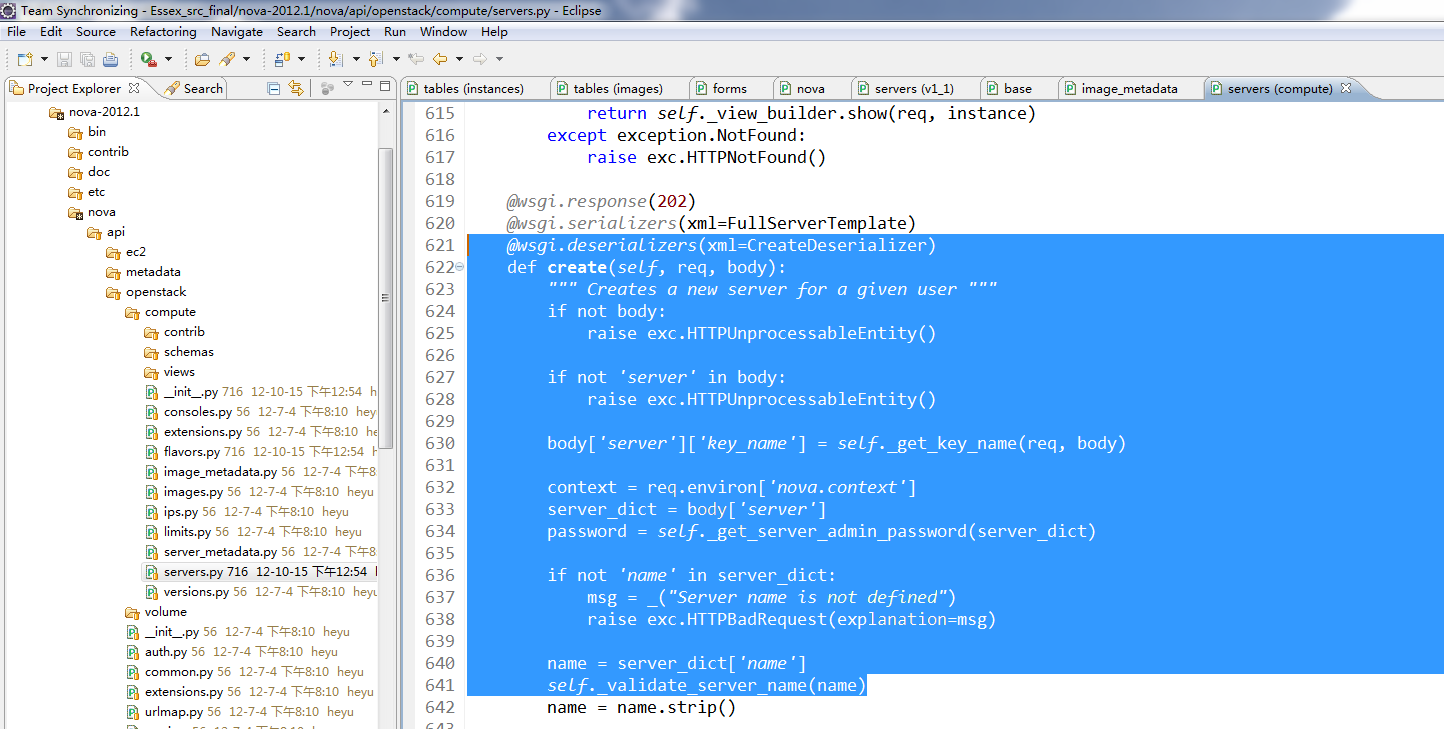The width and height of the screenshot is (1444, 729).
Task: Open the External Tools dropdown arrow
Action: 168,60
